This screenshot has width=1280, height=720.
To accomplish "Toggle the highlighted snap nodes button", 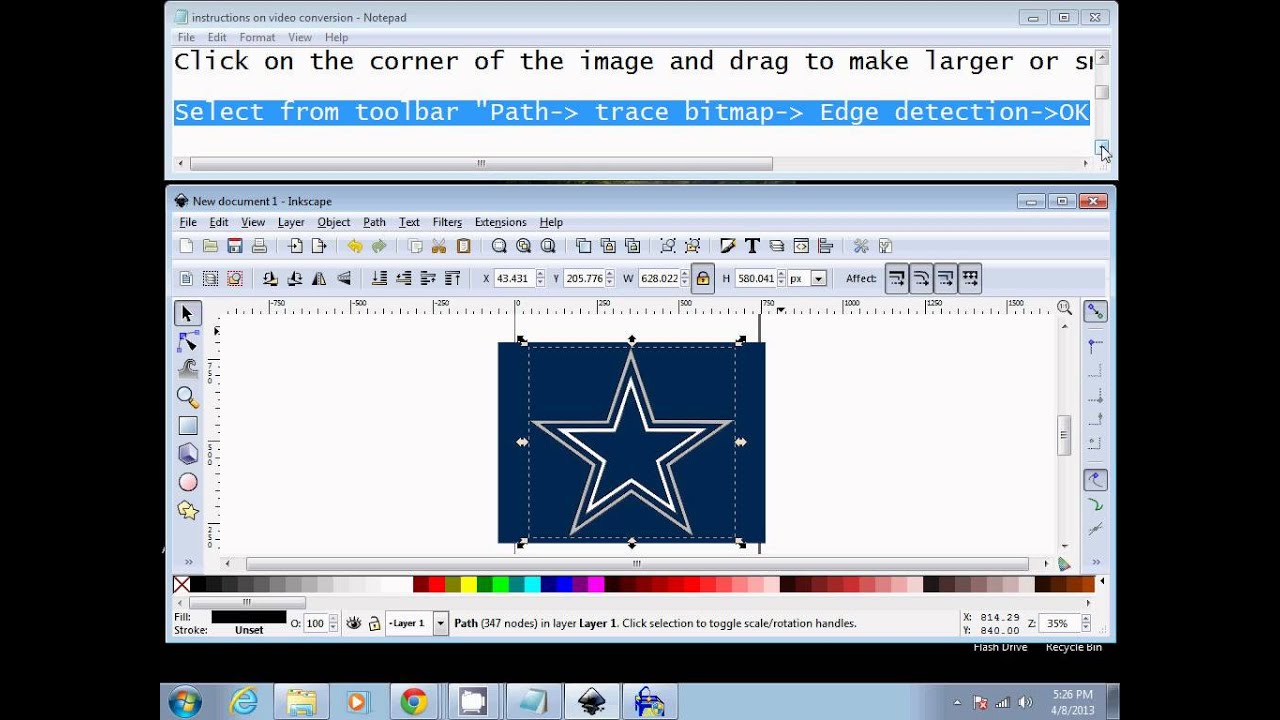I will point(1096,480).
